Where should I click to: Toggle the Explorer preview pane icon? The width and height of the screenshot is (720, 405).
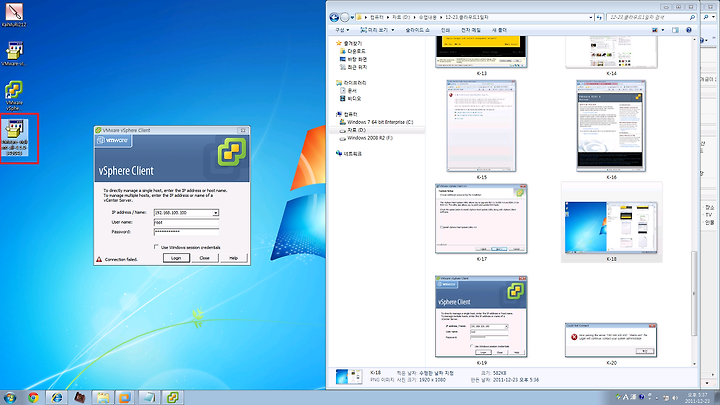coord(675,30)
